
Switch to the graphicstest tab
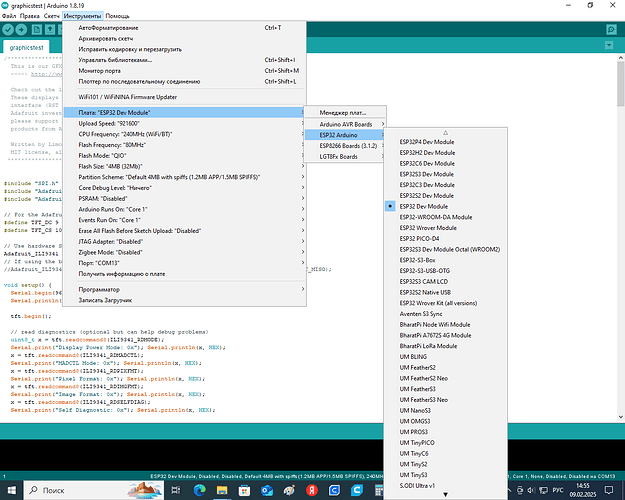[x=26, y=47]
